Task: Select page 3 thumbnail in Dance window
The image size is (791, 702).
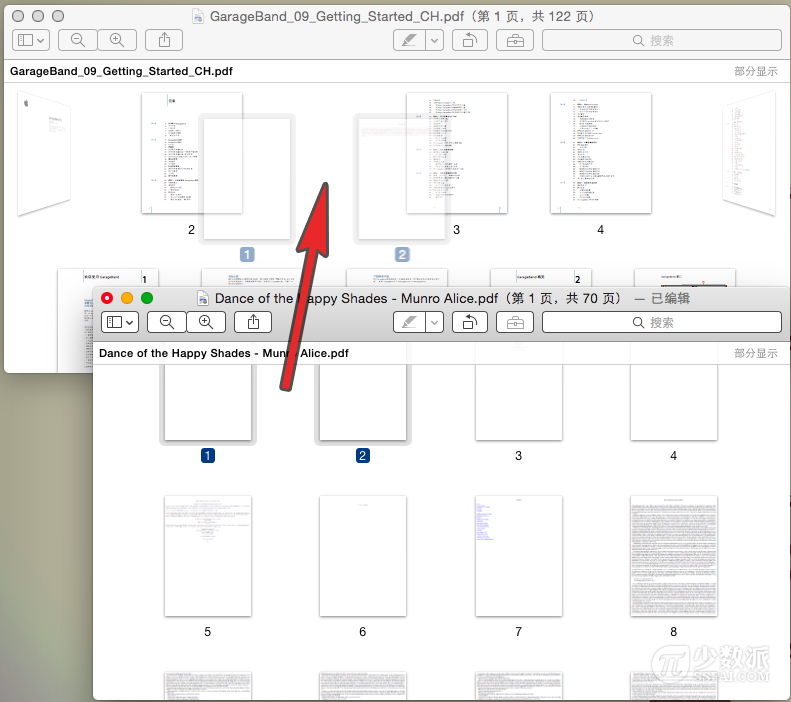Action: click(519, 402)
